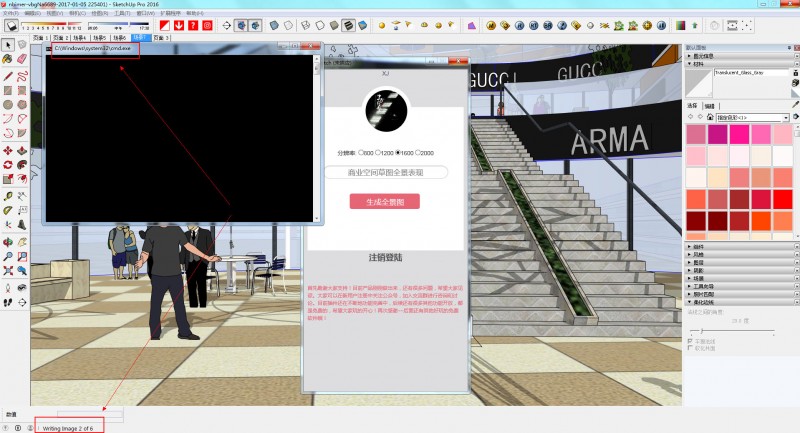Image resolution: width=800 pixels, height=433 pixels.
Task: Click the round avatar image in the panorama dialog
Action: tap(386, 110)
